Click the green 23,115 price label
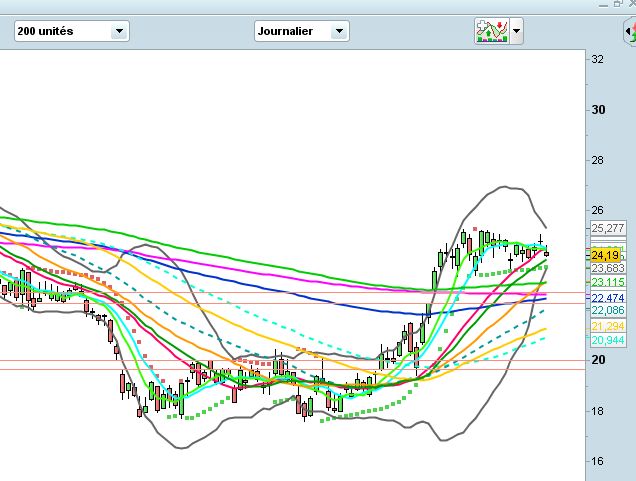Screen dimensions: 636x481 click(608, 282)
